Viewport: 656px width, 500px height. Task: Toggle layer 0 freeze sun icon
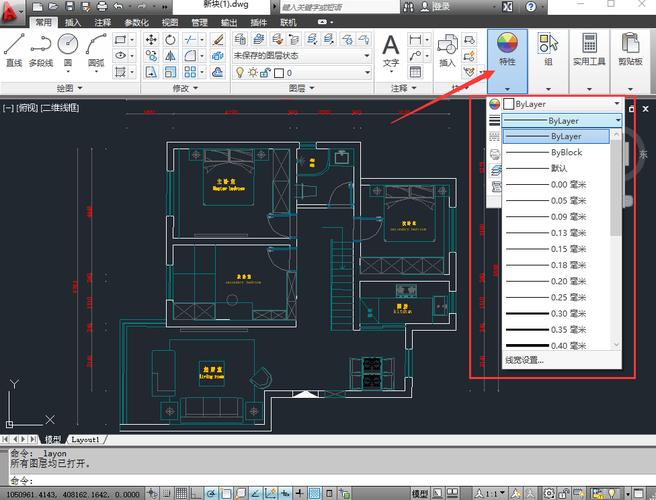[x=253, y=73]
